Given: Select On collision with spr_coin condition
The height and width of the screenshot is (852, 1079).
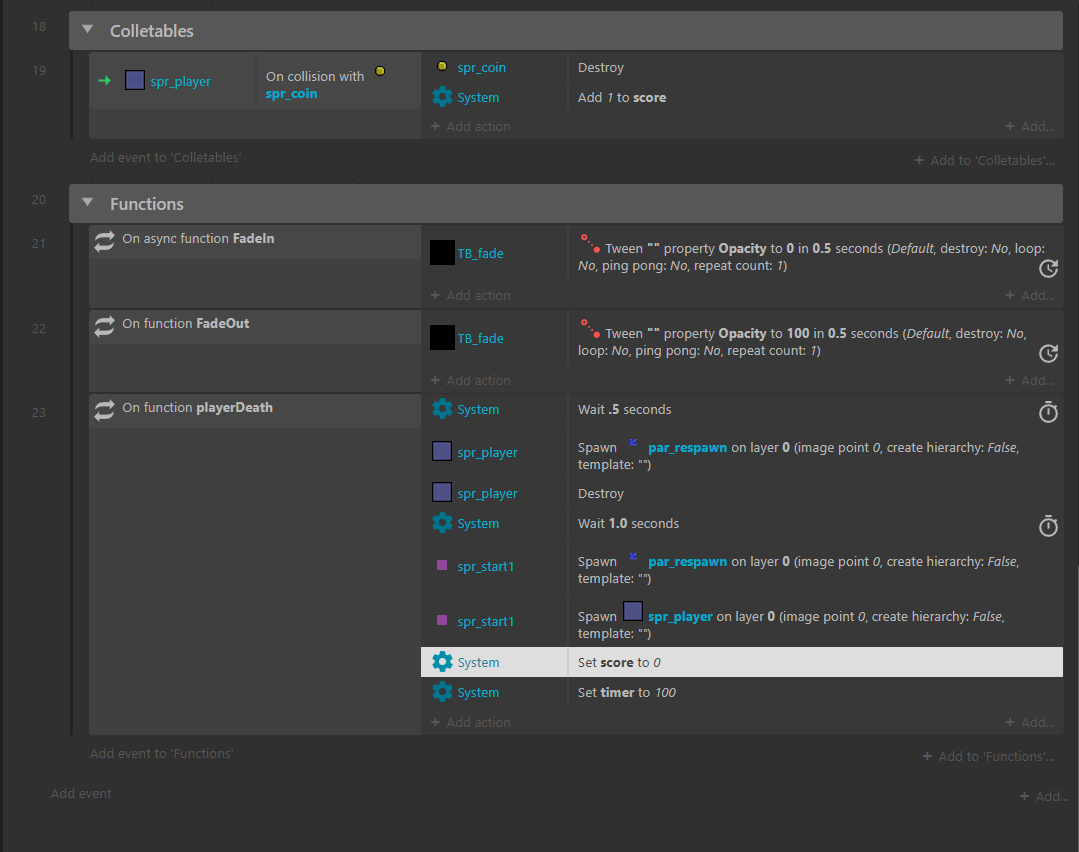Looking at the screenshot, I should 339,81.
